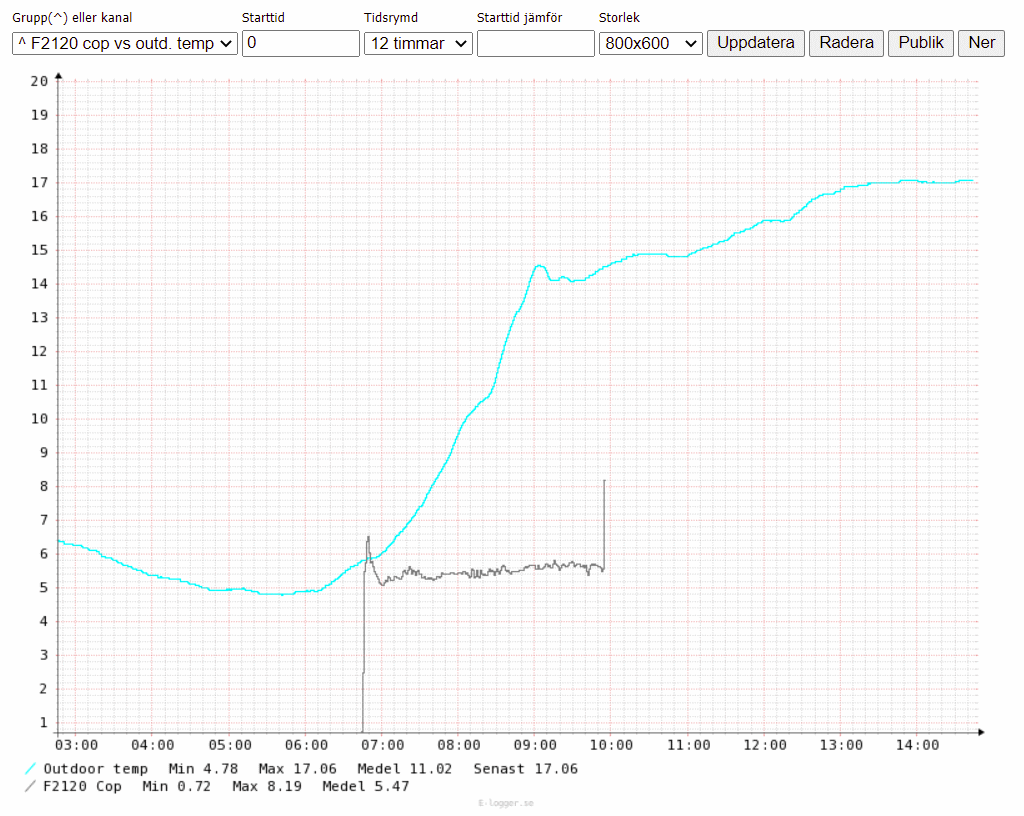Click the Publik button
This screenshot has height=816, width=1024.
pyautogui.click(x=919, y=43)
